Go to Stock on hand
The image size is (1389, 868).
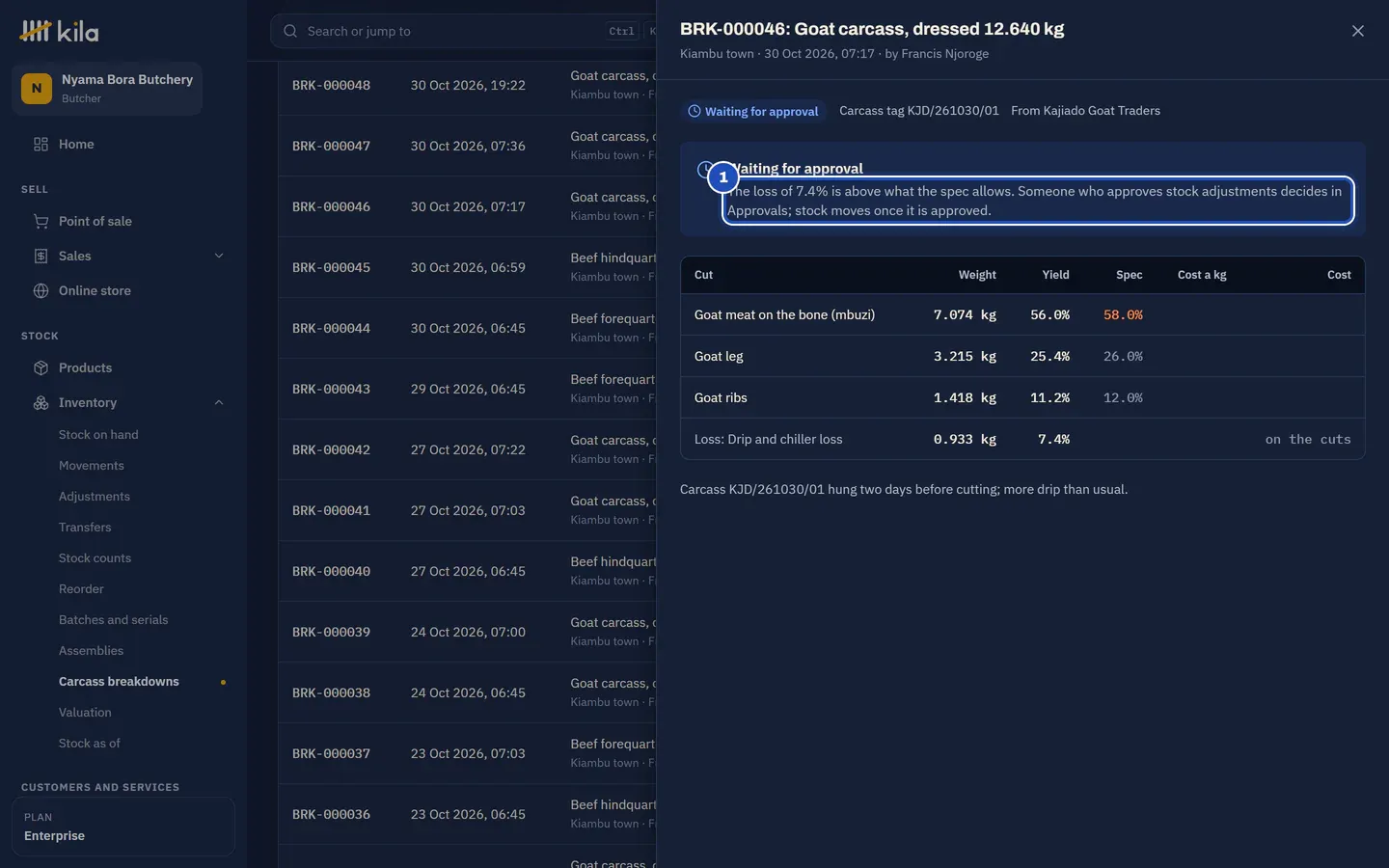pos(98,434)
